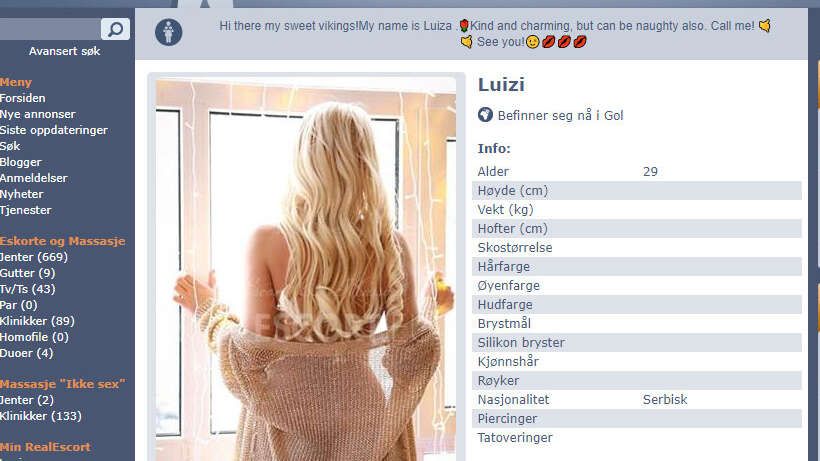
Task: Go to Nyheter page
Action: point(21,194)
